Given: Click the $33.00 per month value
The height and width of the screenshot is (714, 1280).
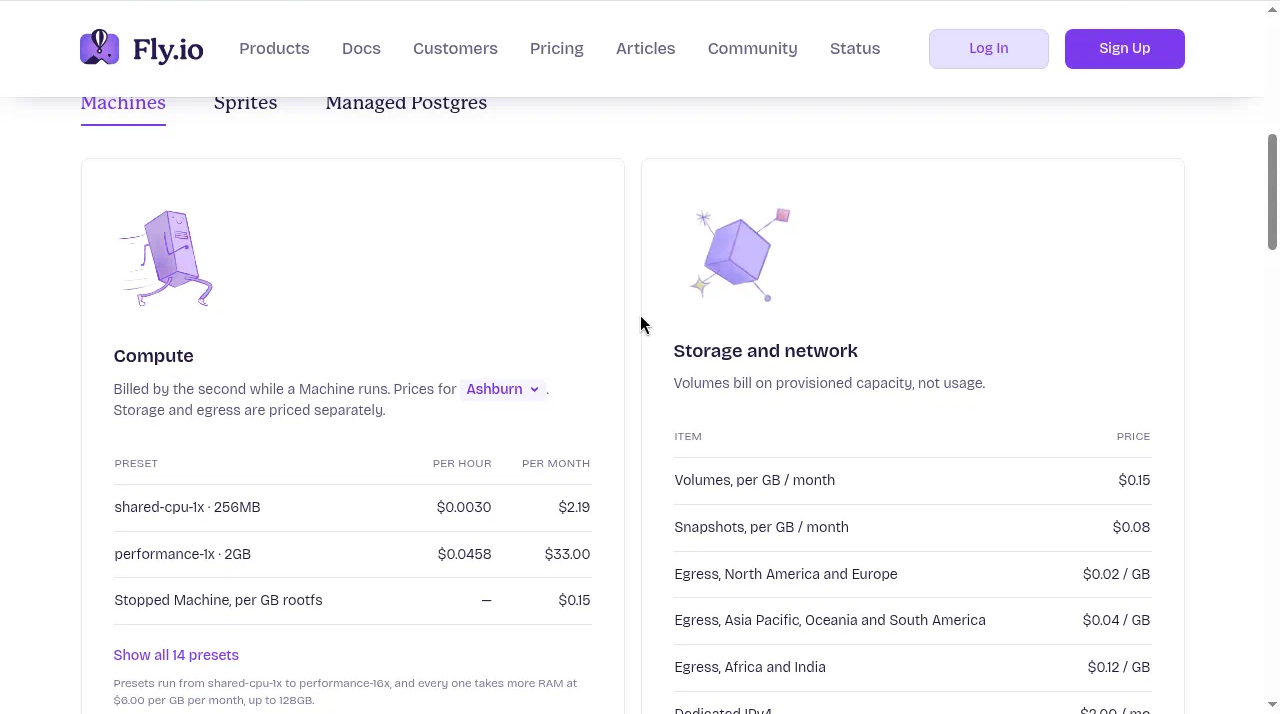Looking at the screenshot, I should click(x=567, y=554).
